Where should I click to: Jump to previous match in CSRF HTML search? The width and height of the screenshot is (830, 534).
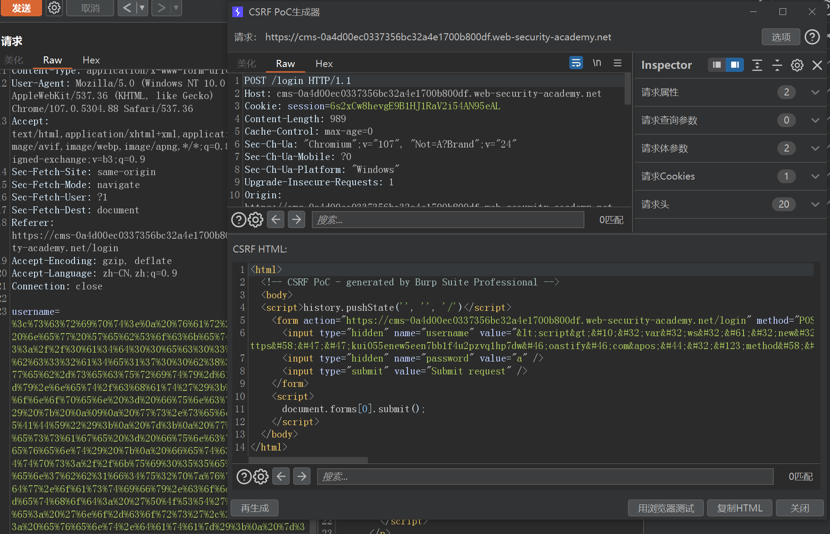[x=281, y=476]
